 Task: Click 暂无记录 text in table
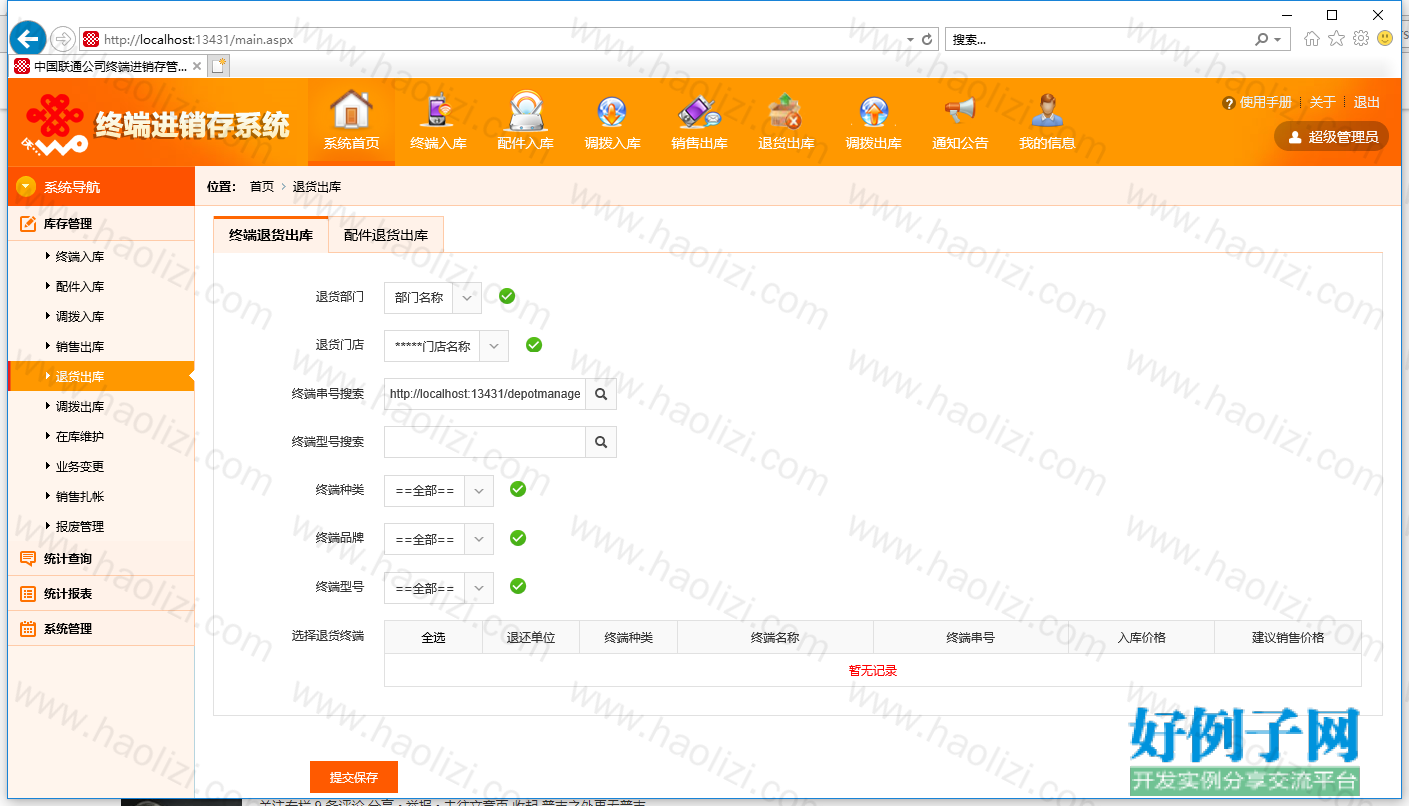point(873,670)
